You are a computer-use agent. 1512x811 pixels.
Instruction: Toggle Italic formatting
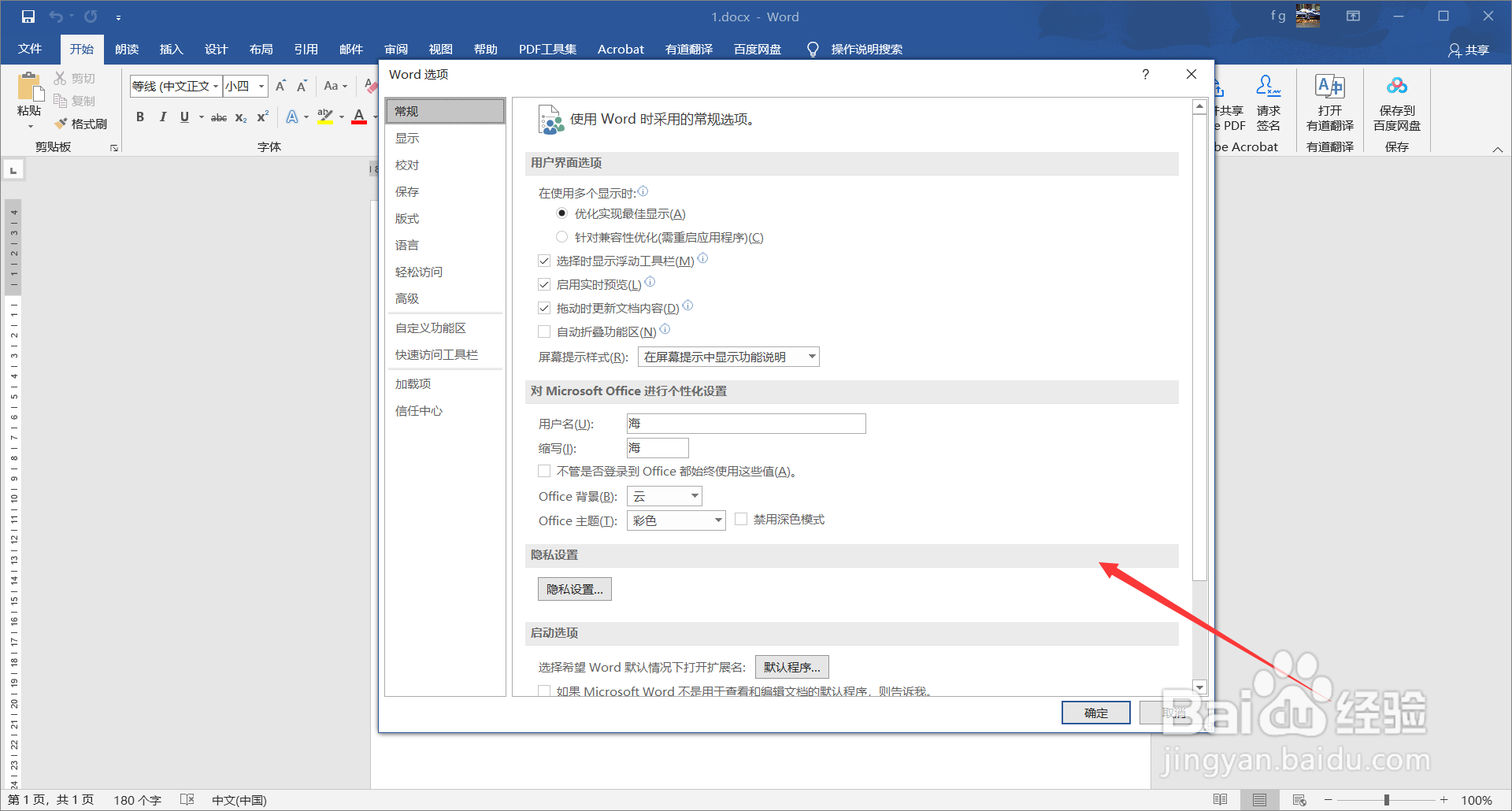tap(162, 117)
